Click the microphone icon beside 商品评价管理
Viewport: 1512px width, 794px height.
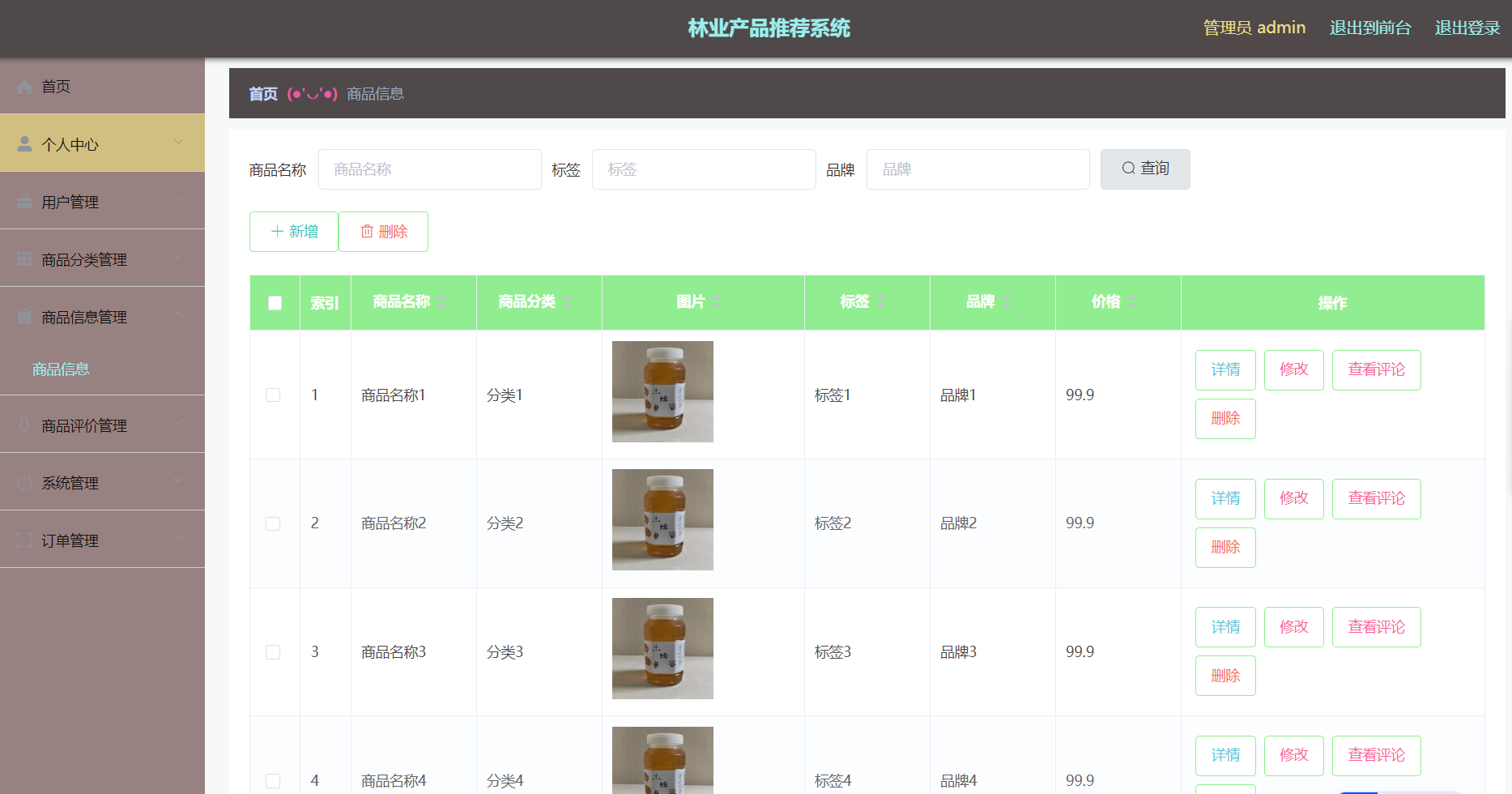24,425
